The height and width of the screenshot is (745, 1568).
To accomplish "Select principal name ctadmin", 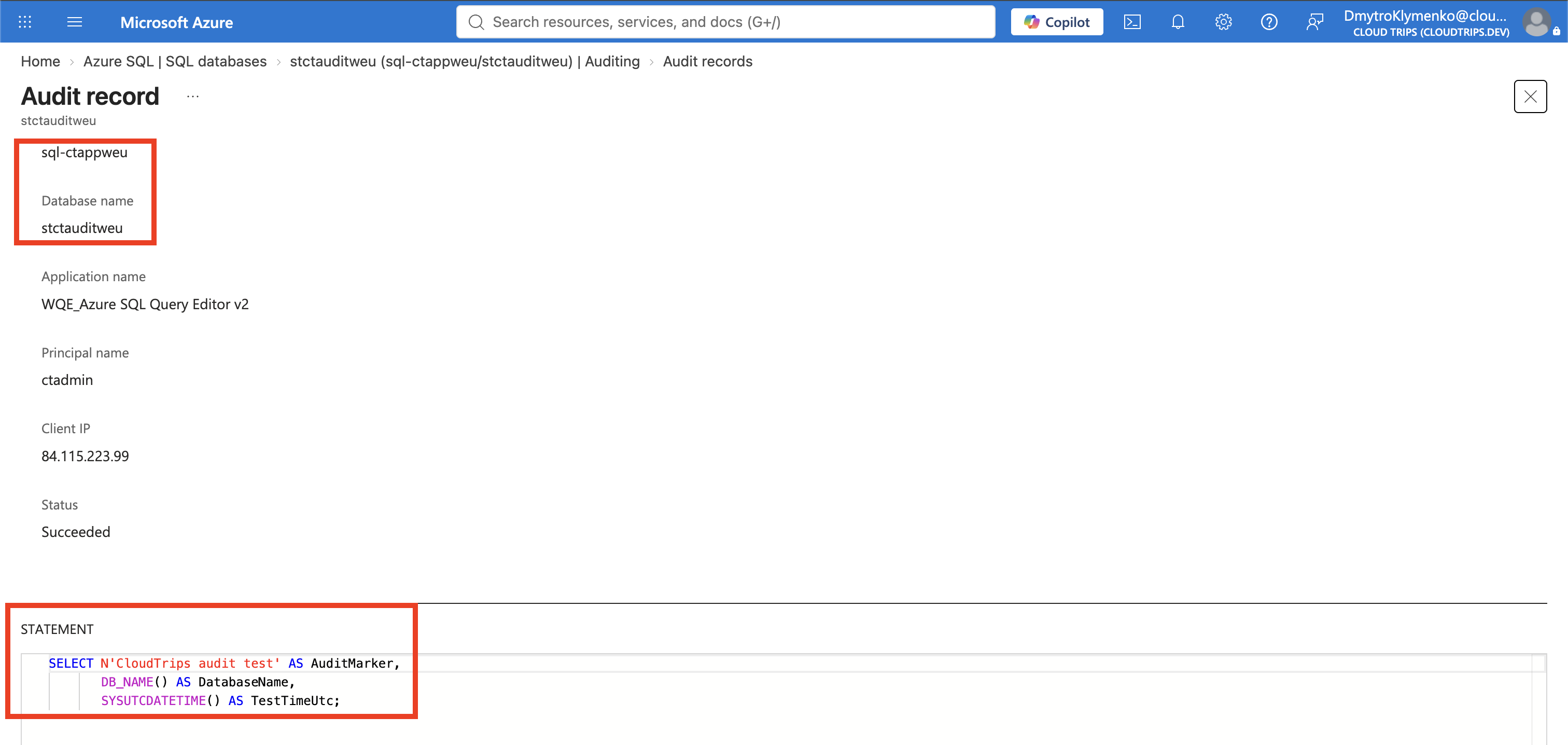I will click(67, 380).
